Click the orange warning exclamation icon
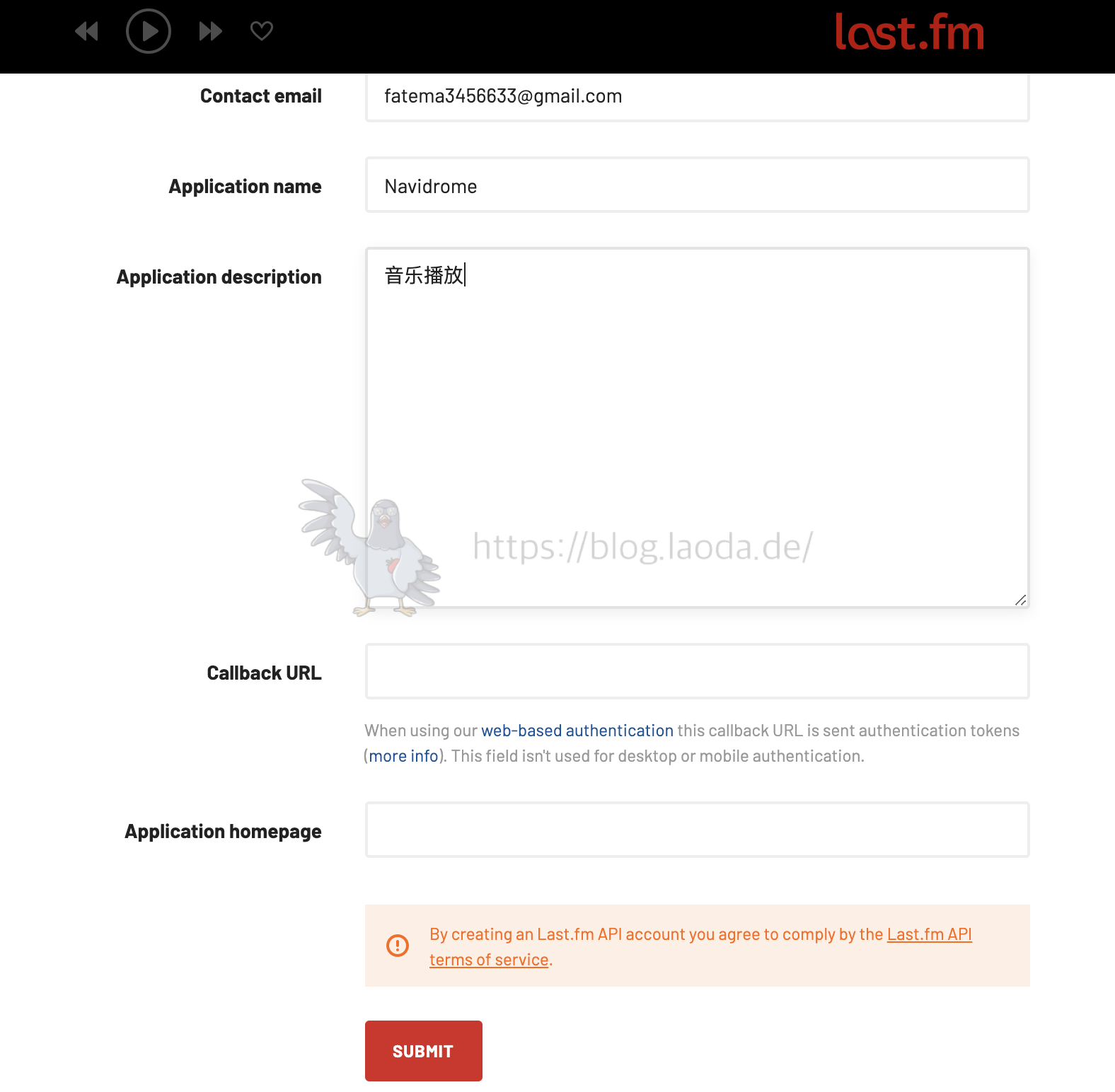This screenshot has width=1115, height=1092. (398, 945)
